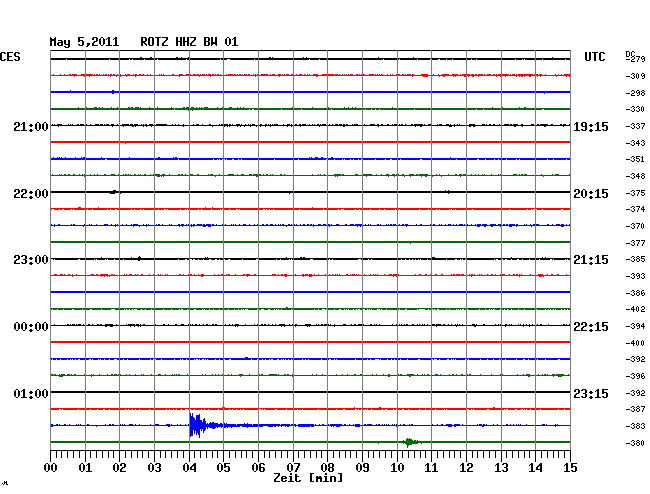This screenshot has width=650, height=494.
Task: Click the 20:15 UTC time label
Action: tap(591, 194)
